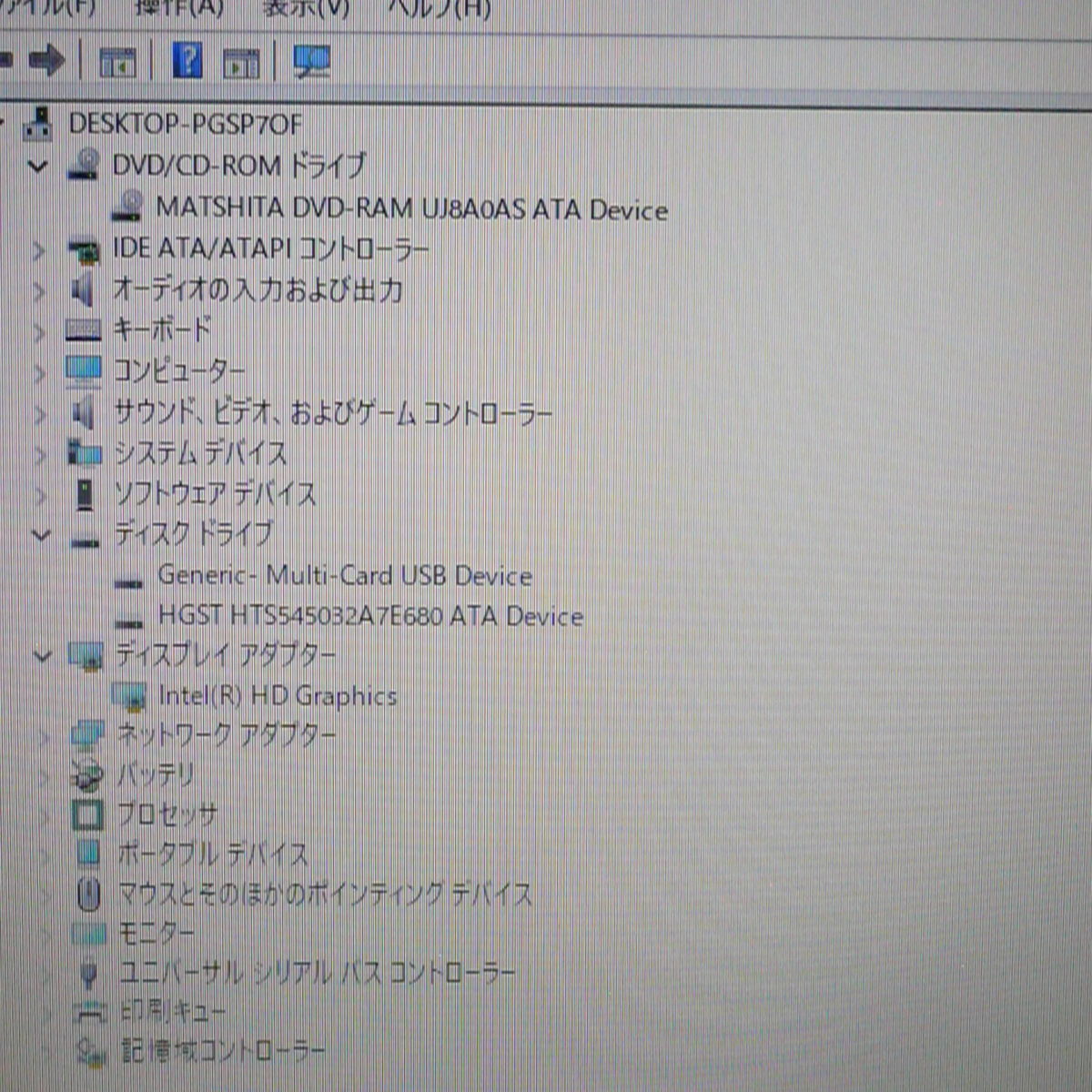Click the システム デバイス folder icon
The width and height of the screenshot is (1092, 1092).
click(86, 452)
